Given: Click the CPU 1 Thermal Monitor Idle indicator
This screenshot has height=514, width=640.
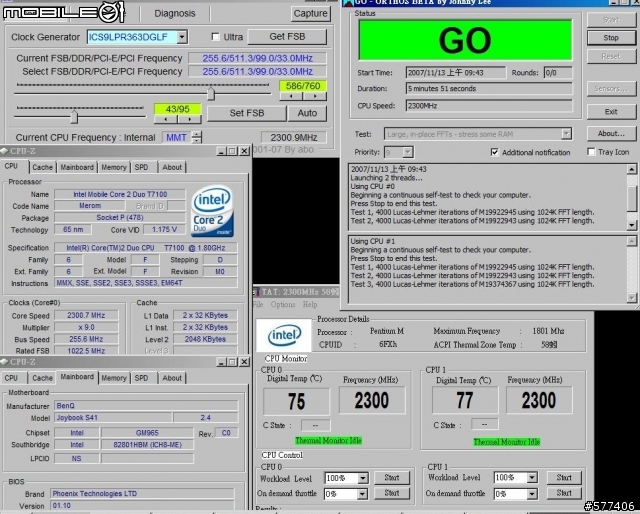Looking at the screenshot, I should click(x=507, y=442).
